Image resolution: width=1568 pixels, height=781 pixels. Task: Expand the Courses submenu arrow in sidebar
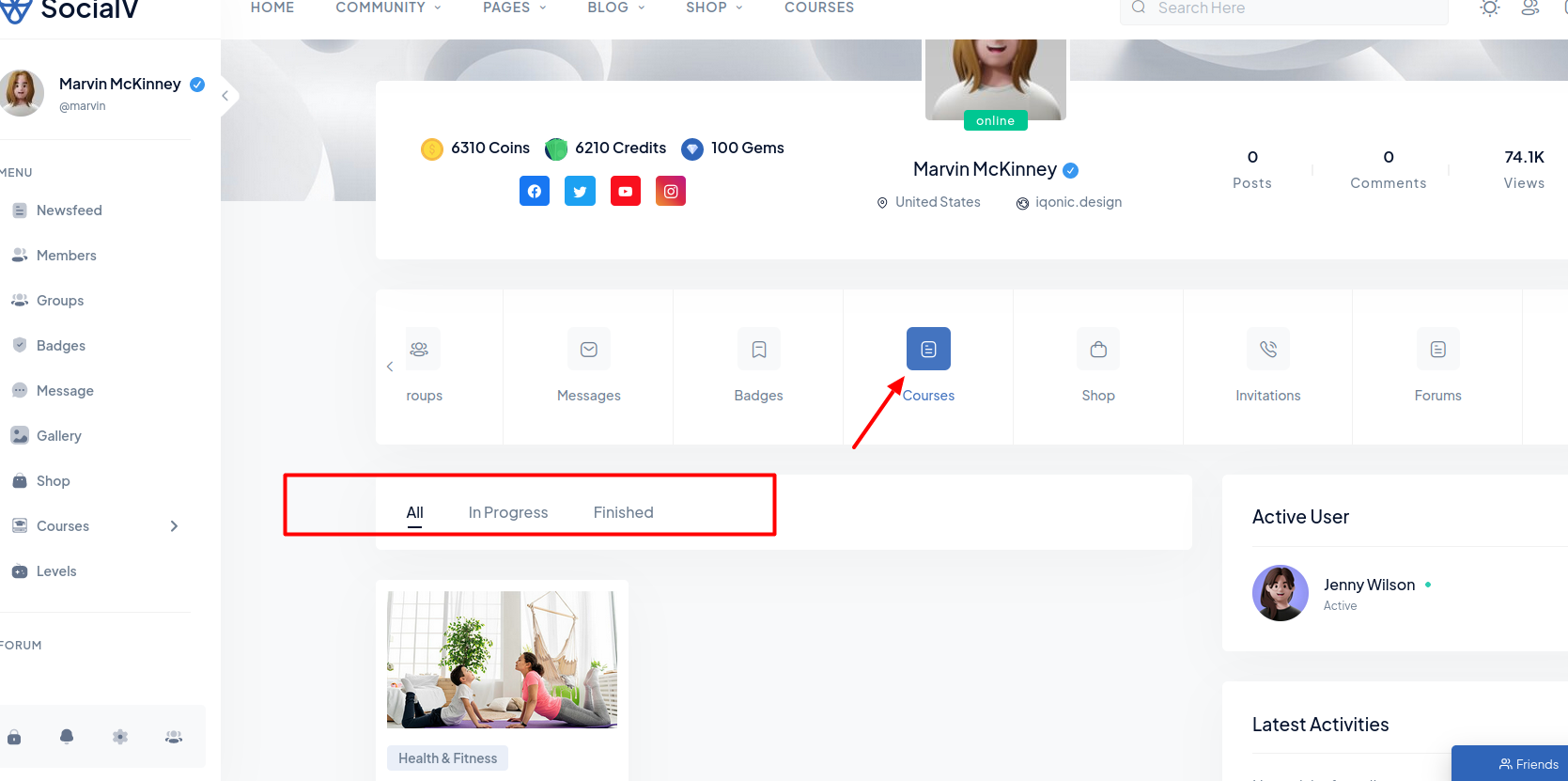174,526
